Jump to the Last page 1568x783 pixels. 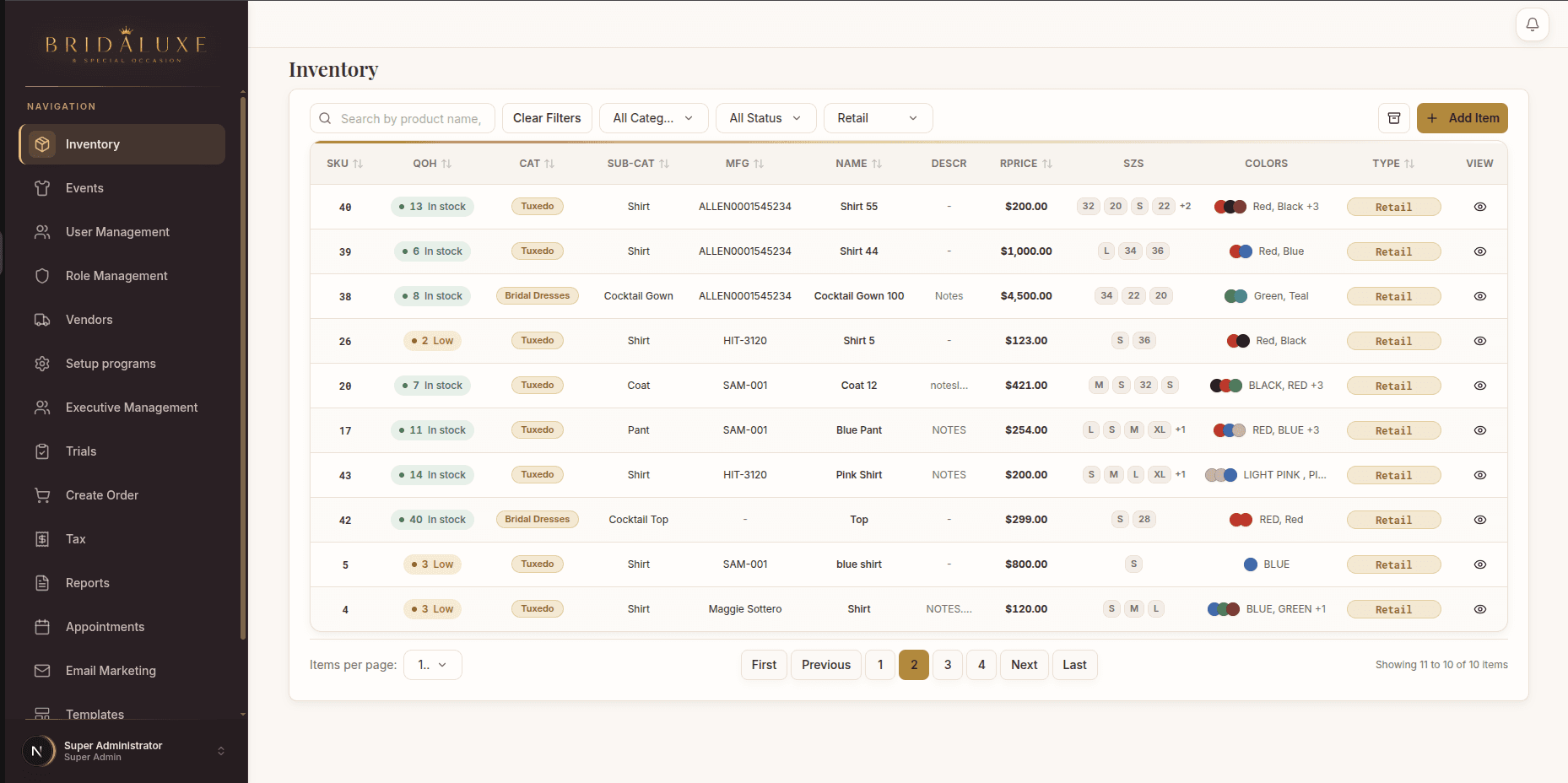point(1074,665)
